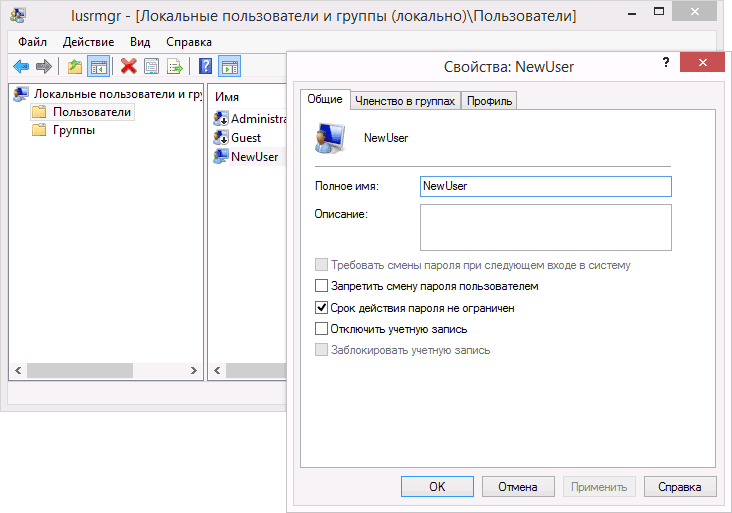Click the Back arrow toolbar icon
Viewport: 732px width, 513px height.
click(21, 66)
